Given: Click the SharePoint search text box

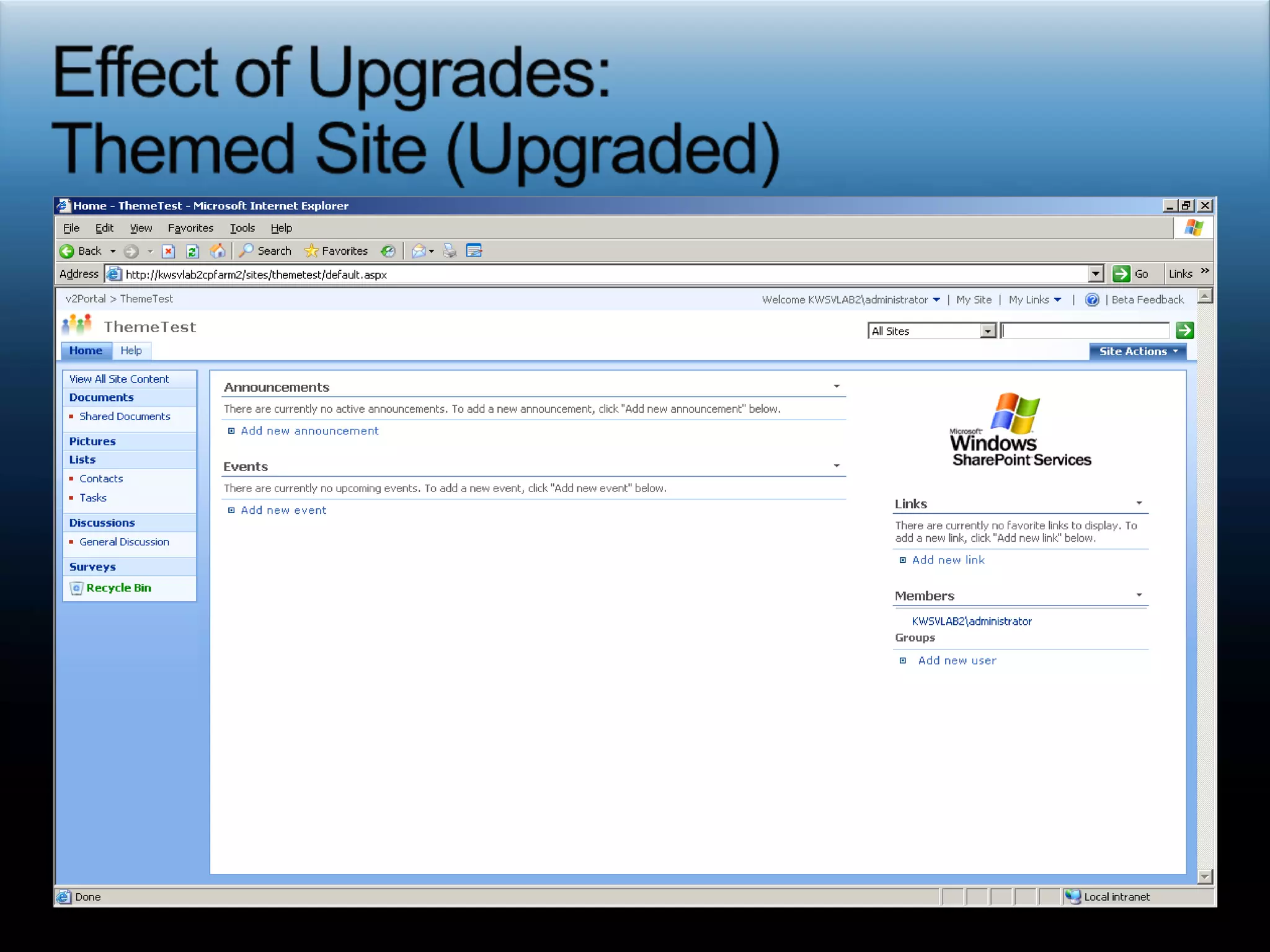Looking at the screenshot, I should (1085, 330).
